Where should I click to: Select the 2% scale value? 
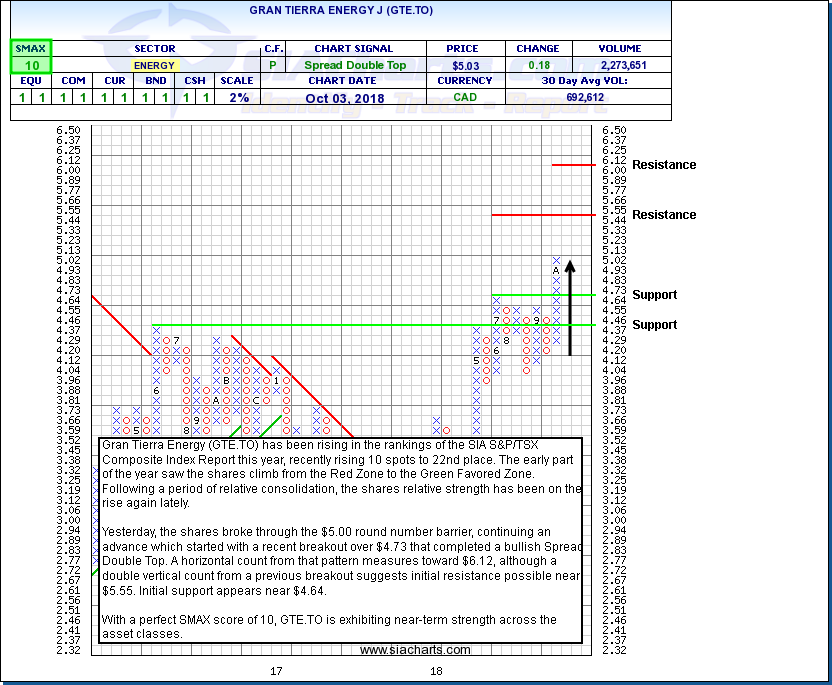coord(236,97)
